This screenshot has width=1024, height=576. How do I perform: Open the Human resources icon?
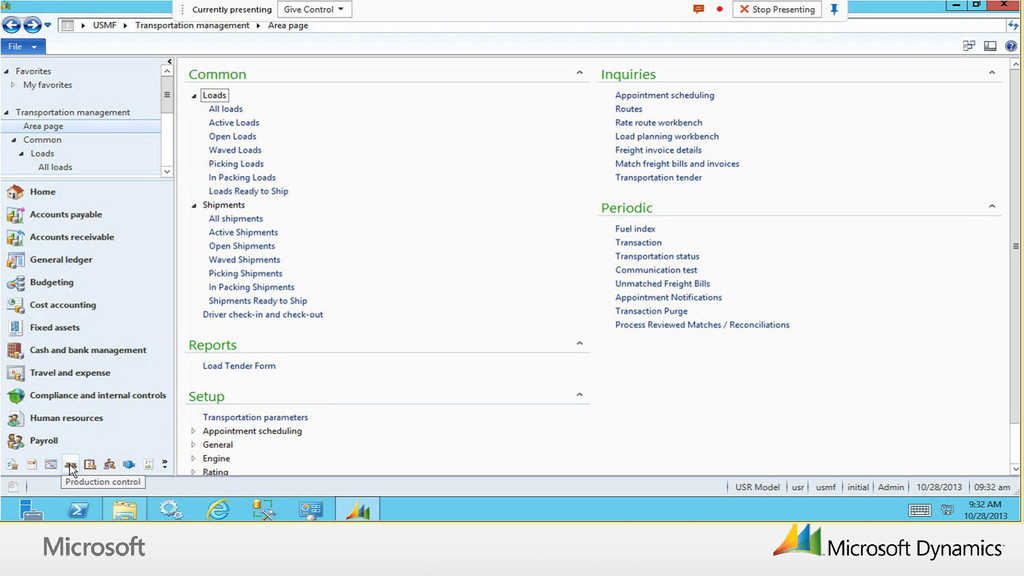click(x=15, y=418)
